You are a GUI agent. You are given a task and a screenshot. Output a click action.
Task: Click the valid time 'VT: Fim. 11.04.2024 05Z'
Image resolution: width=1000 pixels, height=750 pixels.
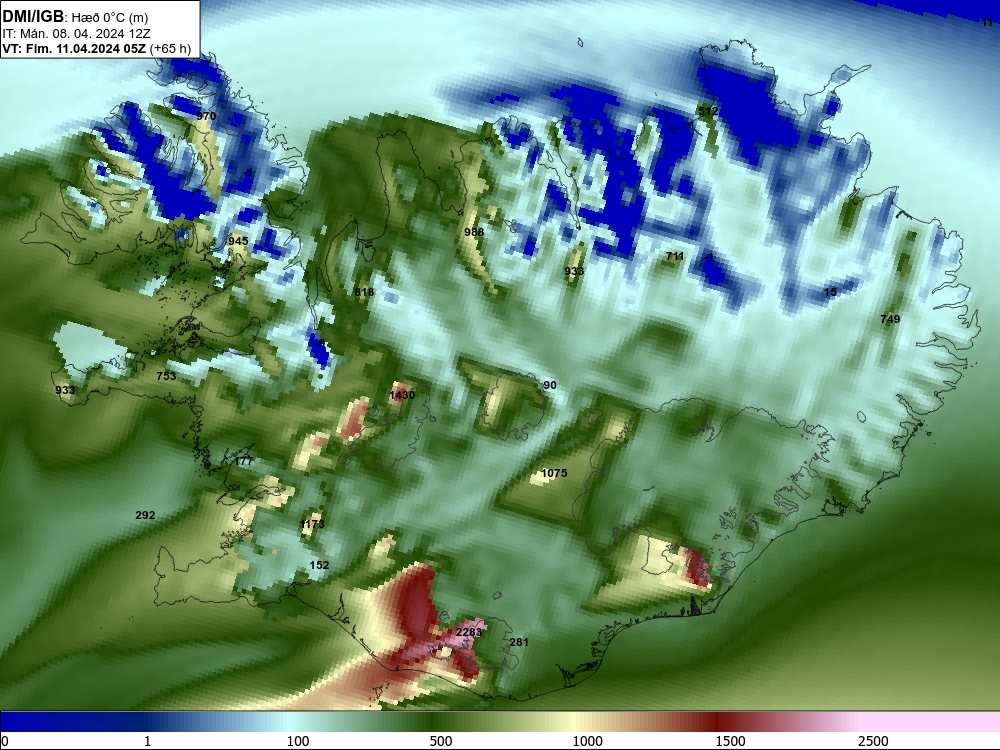(74, 49)
